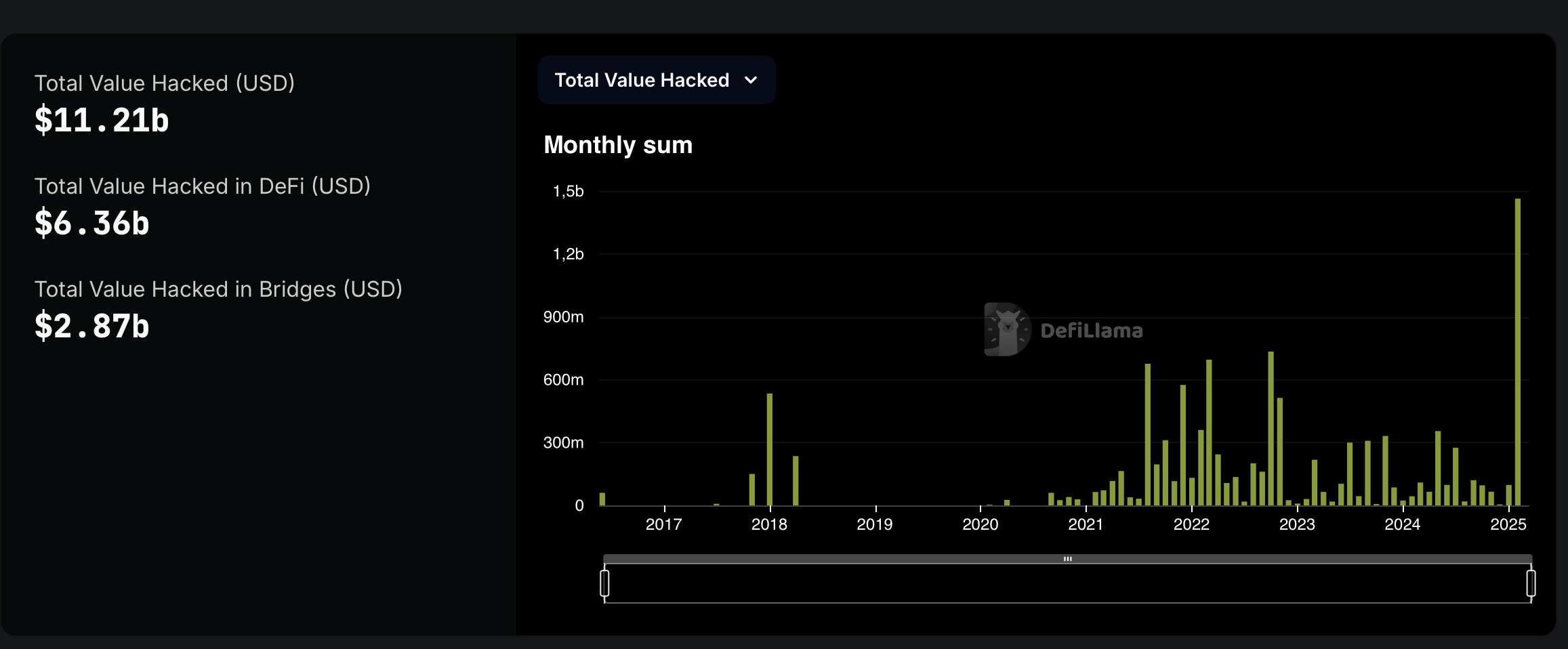Viewport: 1568px width, 649px height.
Task: Click the 600m y-axis label
Action: pyautogui.click(x=563, y=380)
